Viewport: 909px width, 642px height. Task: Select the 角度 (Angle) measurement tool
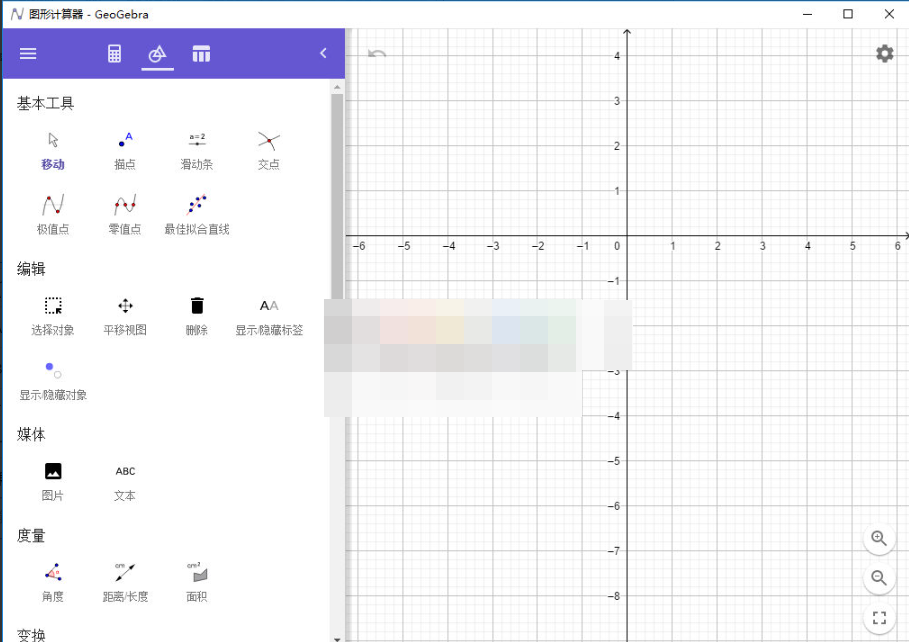point(51,578)
